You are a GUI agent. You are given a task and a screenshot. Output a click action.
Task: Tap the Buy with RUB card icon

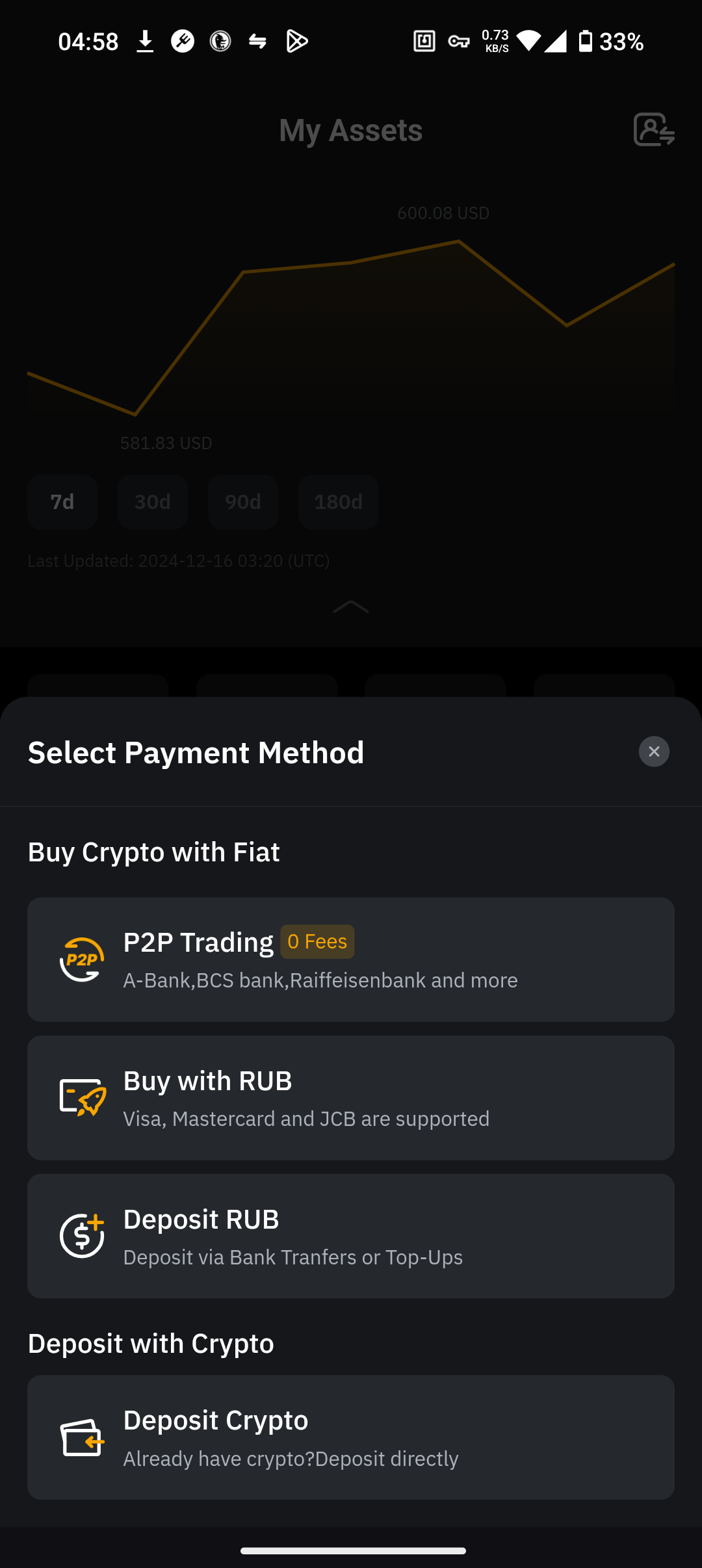click(82, 1098)
